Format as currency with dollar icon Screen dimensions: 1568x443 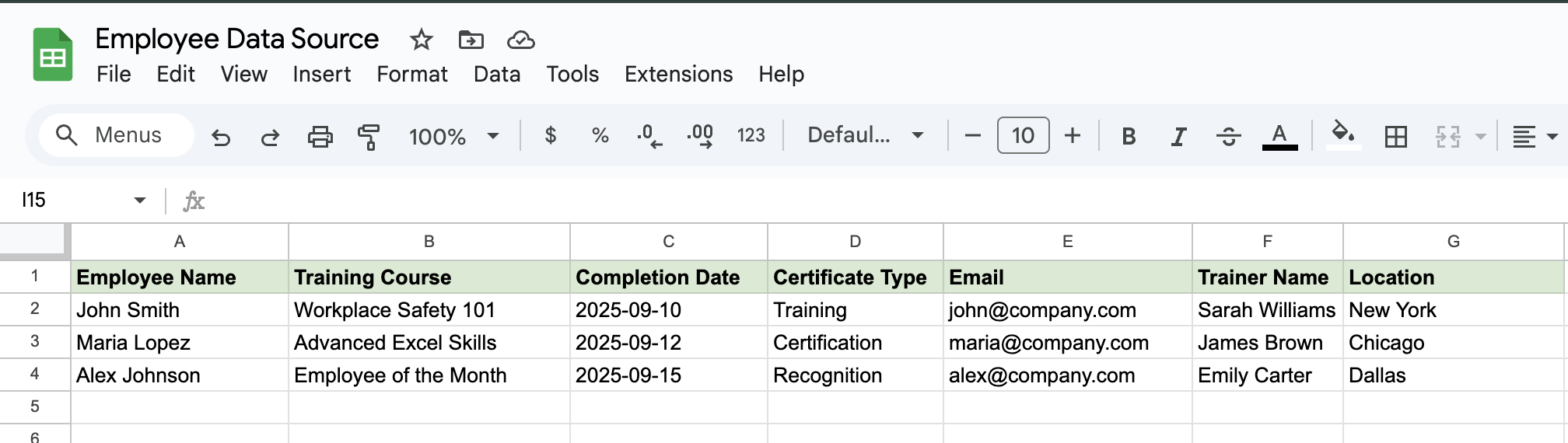coord(551,136)
